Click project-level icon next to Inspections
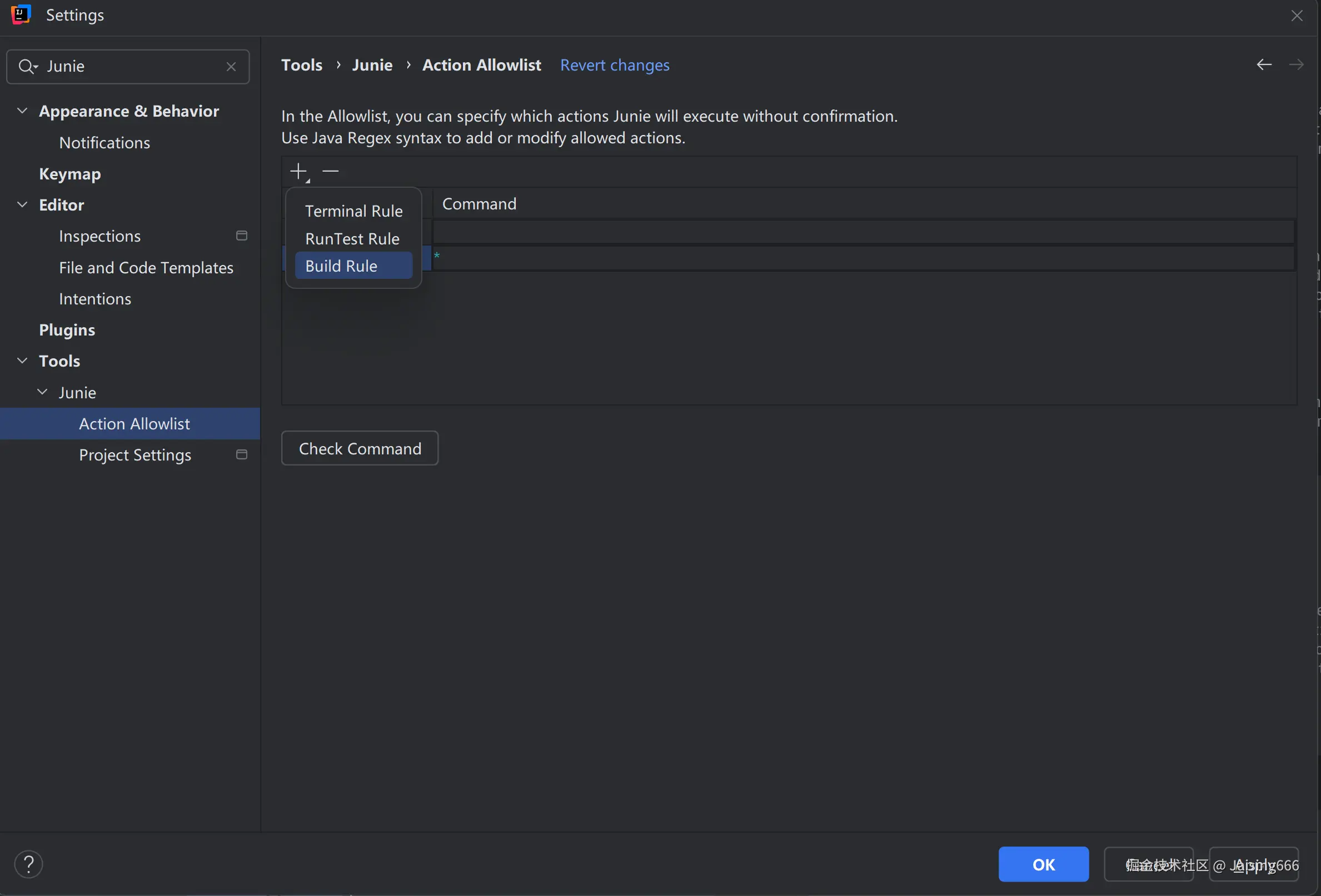 242,236
